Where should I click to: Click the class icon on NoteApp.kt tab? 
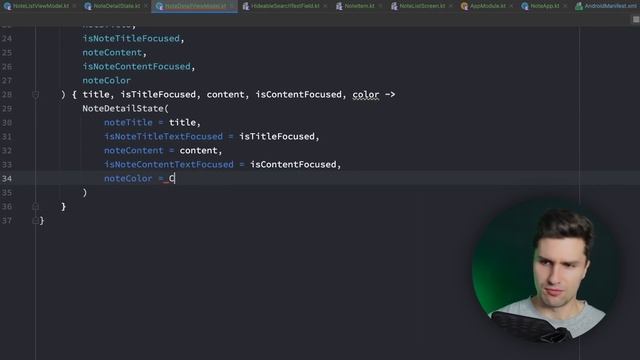coord(525,6)
